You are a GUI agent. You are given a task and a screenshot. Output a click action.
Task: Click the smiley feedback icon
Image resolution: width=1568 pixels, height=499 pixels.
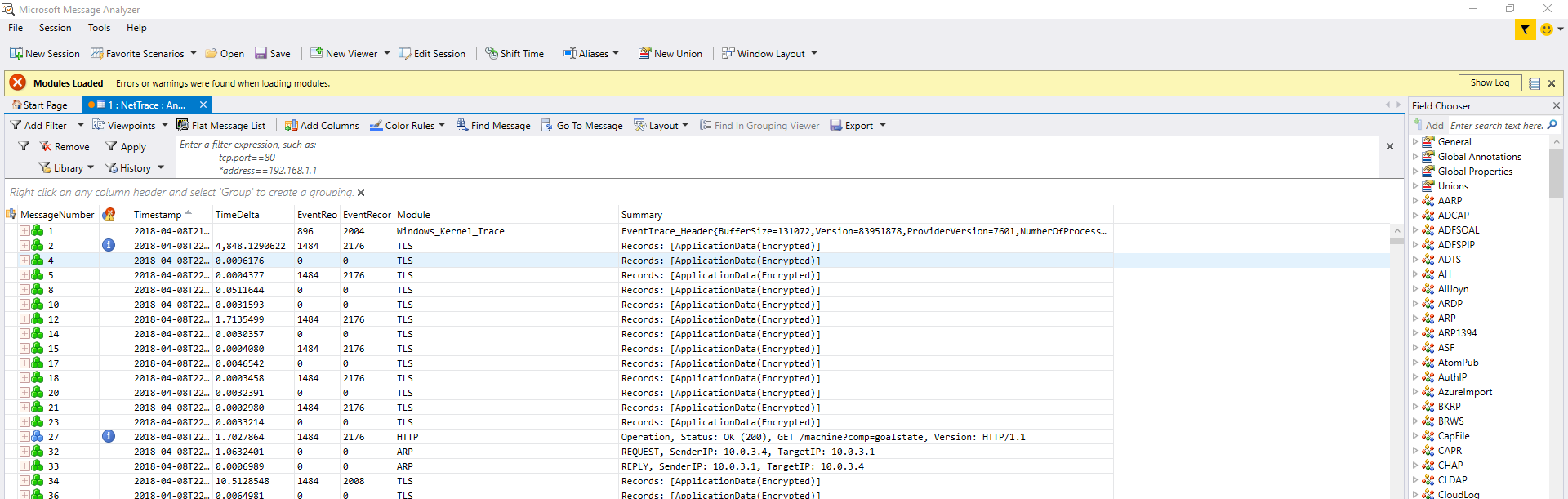1546,29
